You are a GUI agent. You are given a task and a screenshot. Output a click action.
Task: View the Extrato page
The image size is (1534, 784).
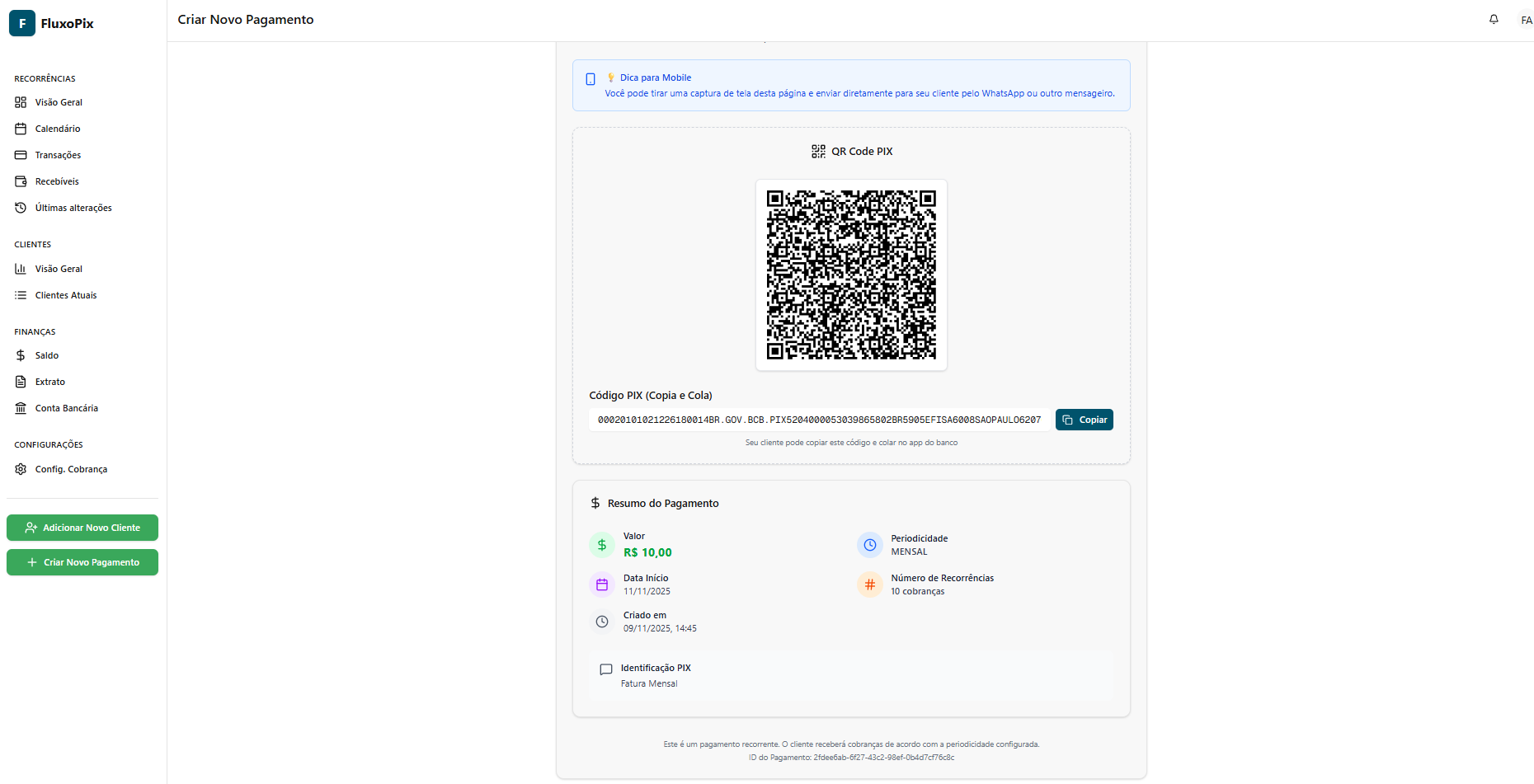[50, 382]
